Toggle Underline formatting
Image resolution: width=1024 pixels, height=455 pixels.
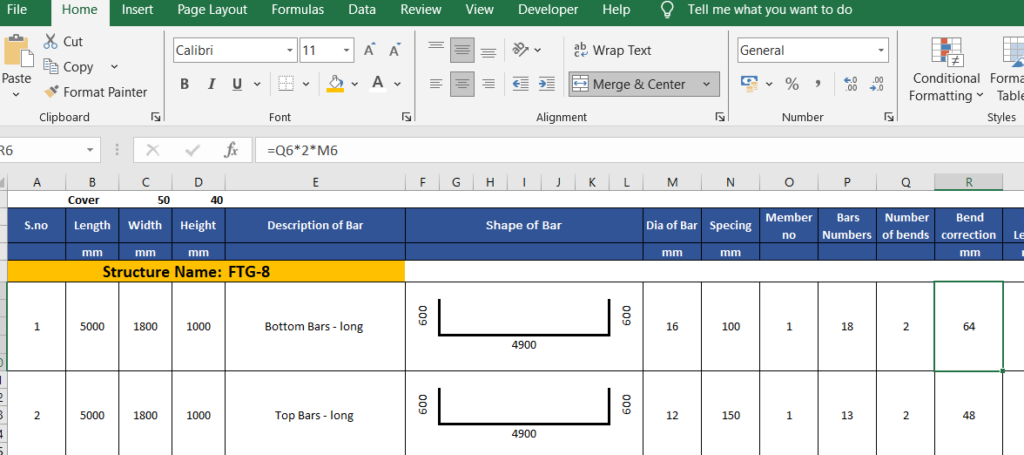[237, 84]
